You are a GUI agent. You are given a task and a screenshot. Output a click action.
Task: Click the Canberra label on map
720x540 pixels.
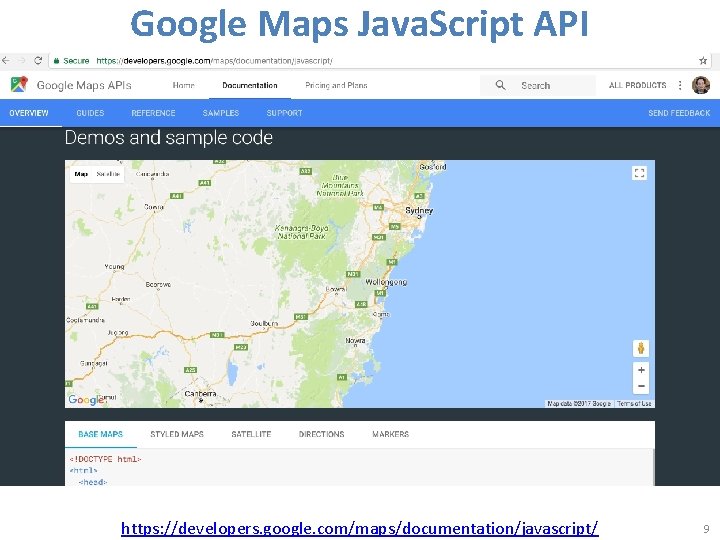(x=200, y=394)
